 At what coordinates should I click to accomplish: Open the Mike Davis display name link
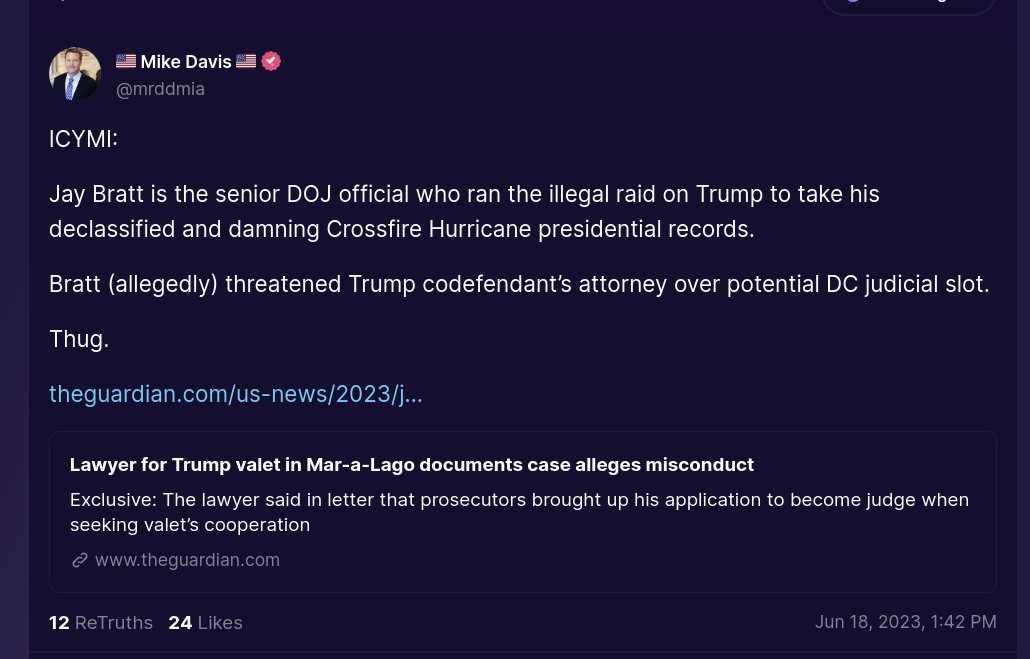(186, 62)
